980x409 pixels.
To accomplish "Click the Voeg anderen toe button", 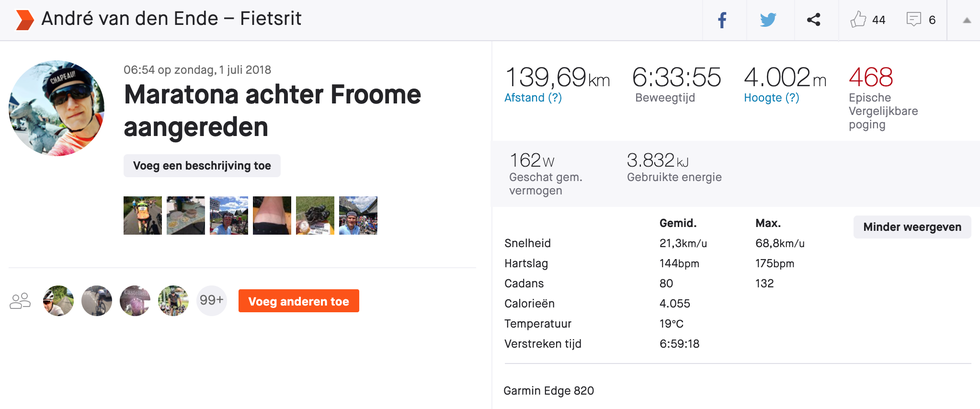I will [299, 301].
